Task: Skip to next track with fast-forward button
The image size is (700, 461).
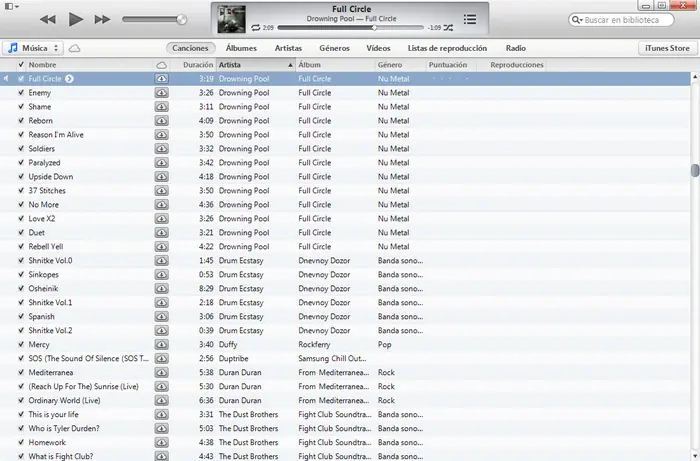Action: [102, 19]
